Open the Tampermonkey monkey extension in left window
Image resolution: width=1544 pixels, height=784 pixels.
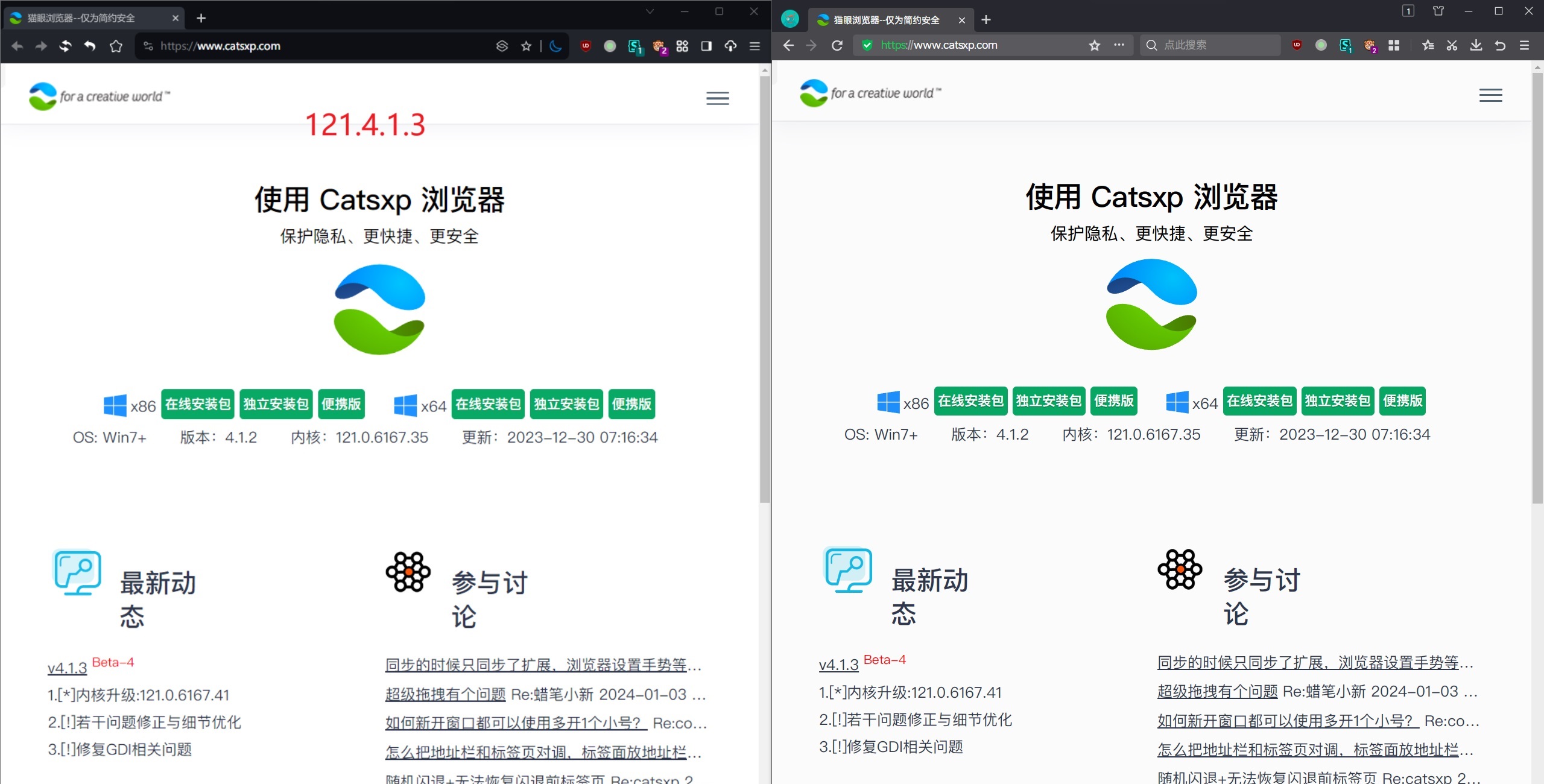pos(659,46)
